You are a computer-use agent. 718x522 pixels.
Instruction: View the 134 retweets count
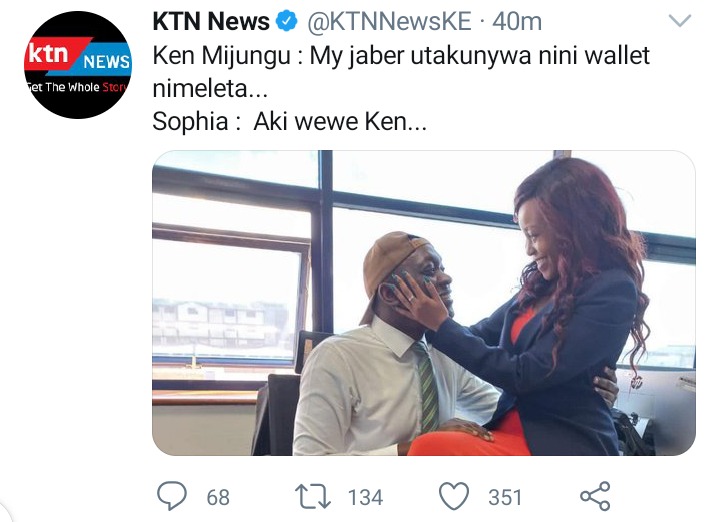(x=365, y=497)
